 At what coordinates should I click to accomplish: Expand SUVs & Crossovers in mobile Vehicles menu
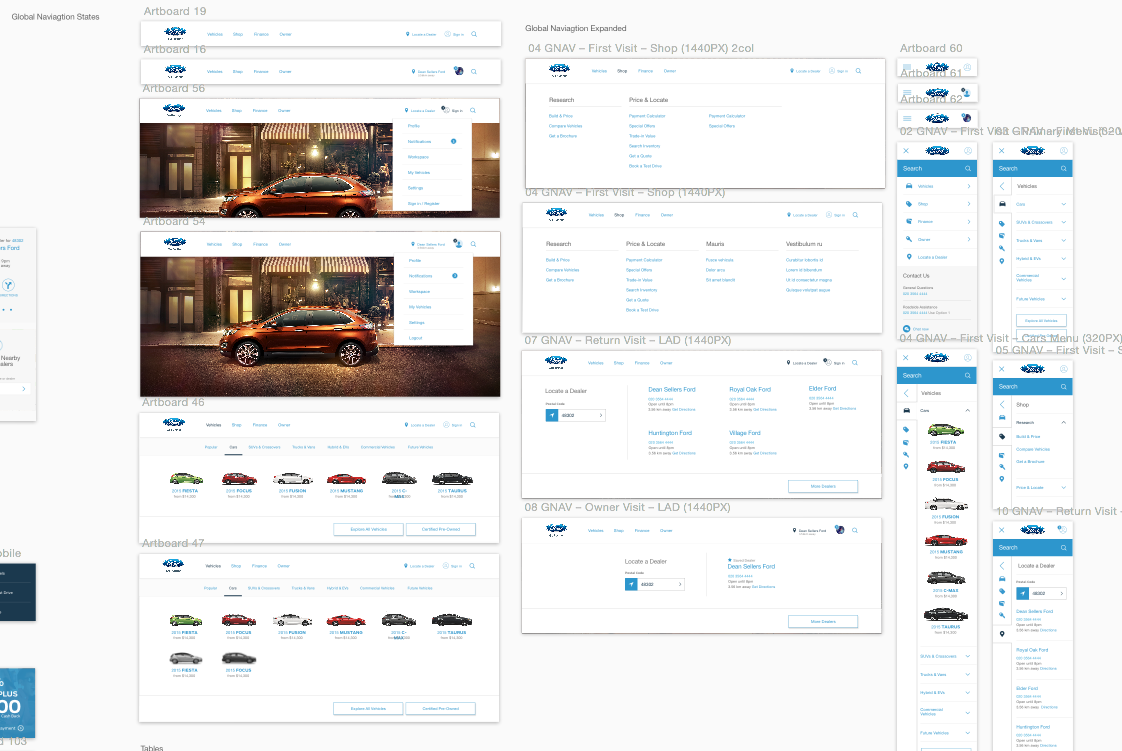1064,222
